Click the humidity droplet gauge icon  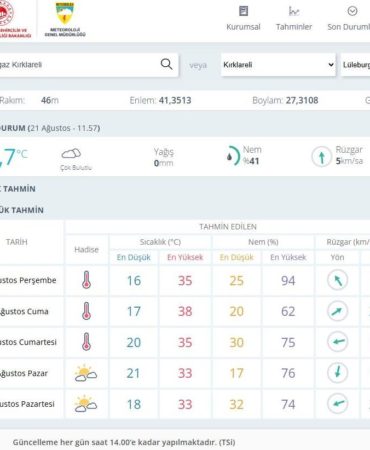pos(233,156)
